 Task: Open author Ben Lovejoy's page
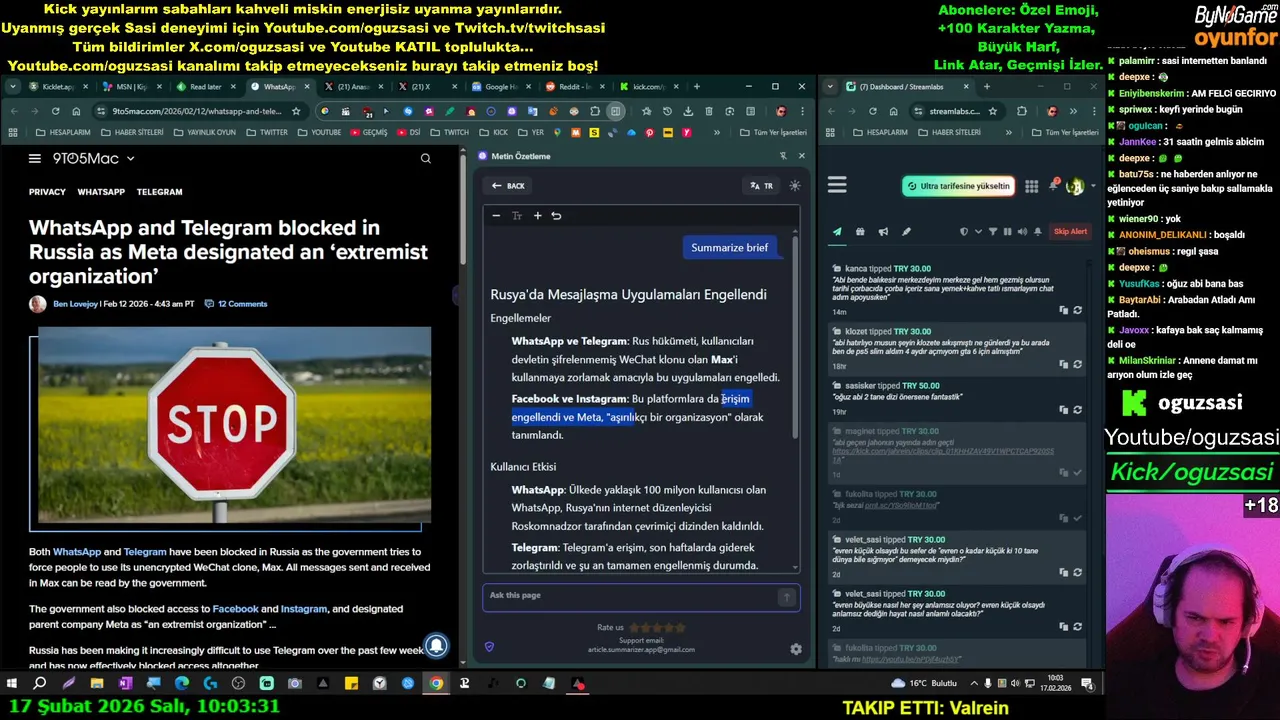(75, 304)
